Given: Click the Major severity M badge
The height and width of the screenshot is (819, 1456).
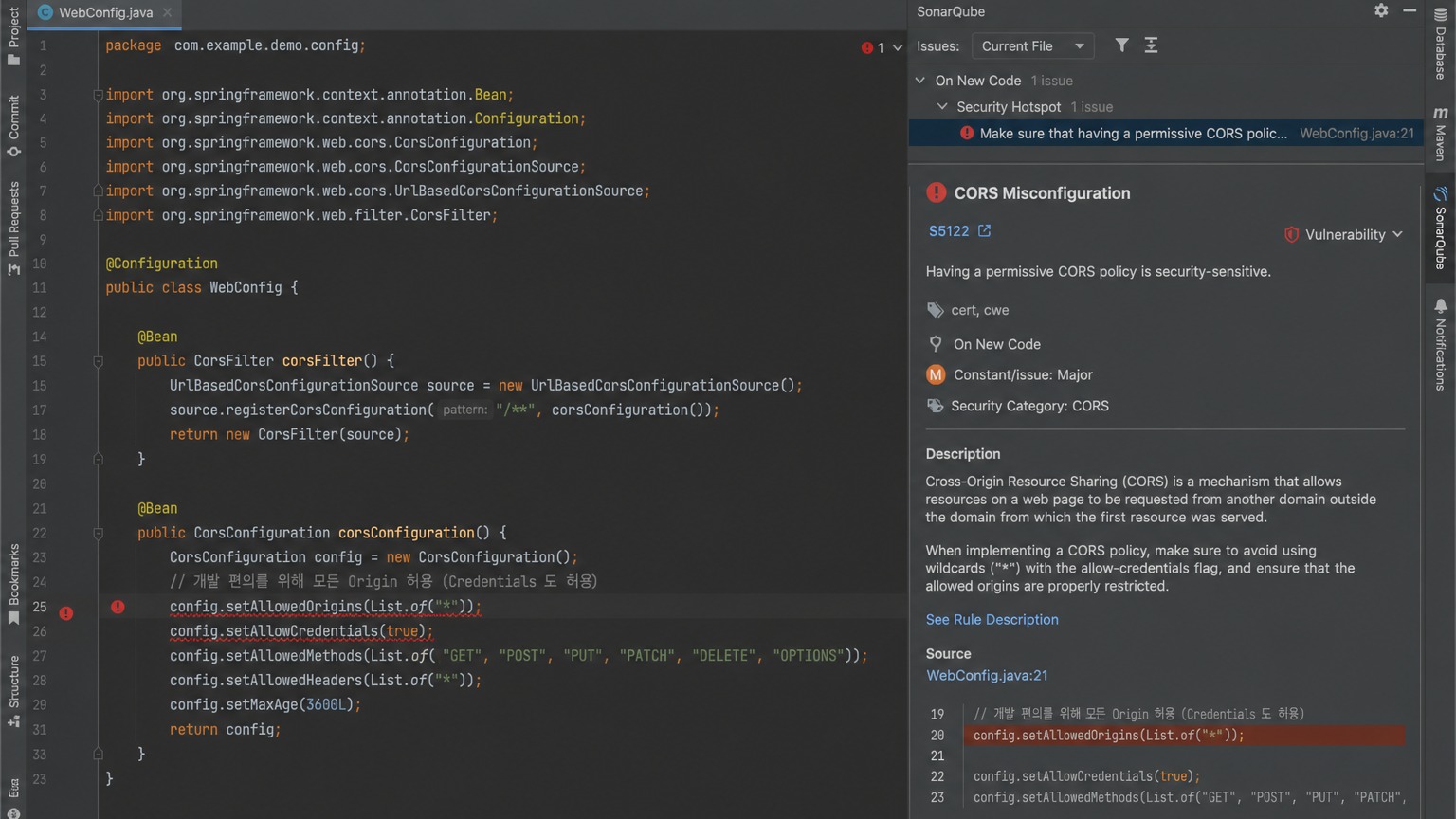Looking at the screenshot, I should pyautogui.click(x=936, y=374).
